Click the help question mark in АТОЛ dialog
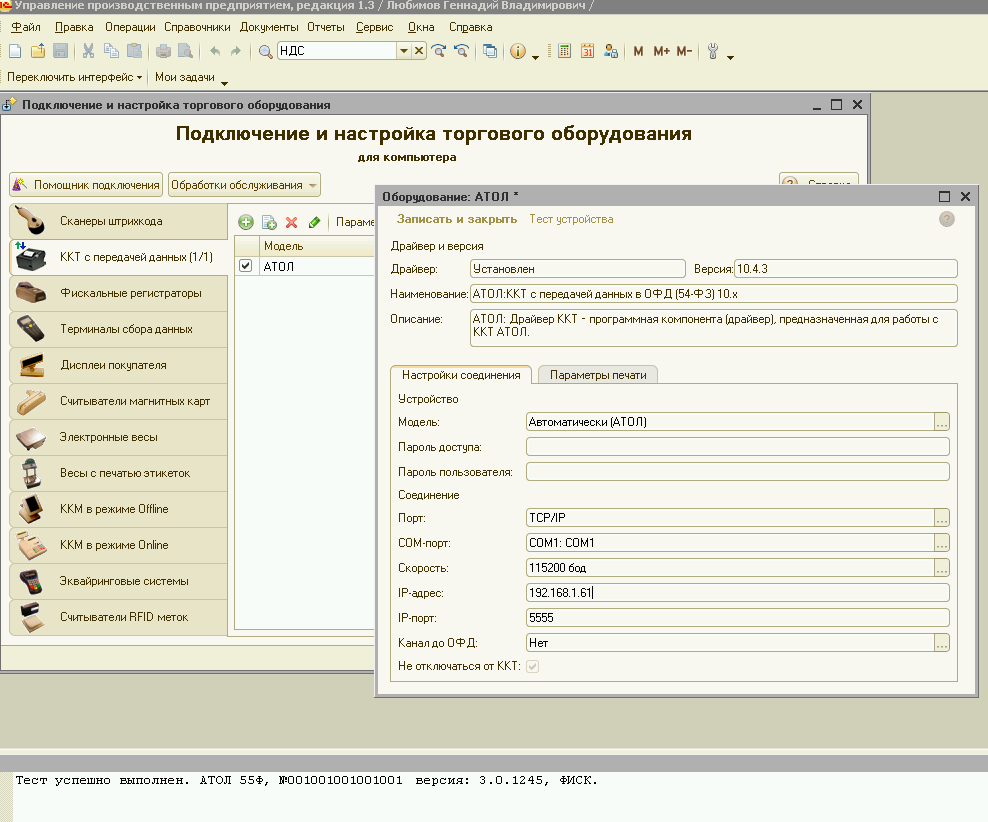 [946, 219]
